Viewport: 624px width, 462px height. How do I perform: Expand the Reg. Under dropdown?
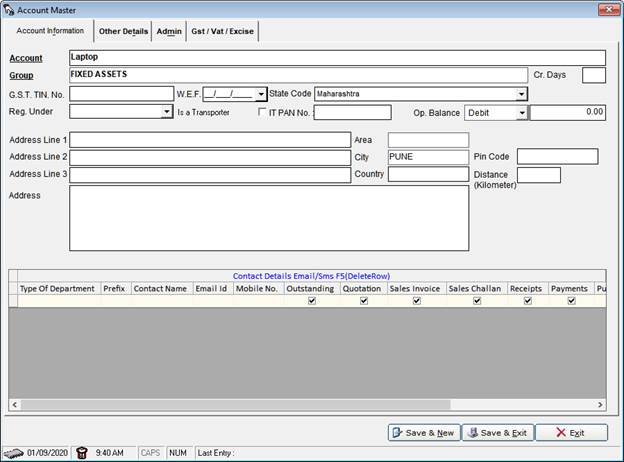tap(167, 113)
